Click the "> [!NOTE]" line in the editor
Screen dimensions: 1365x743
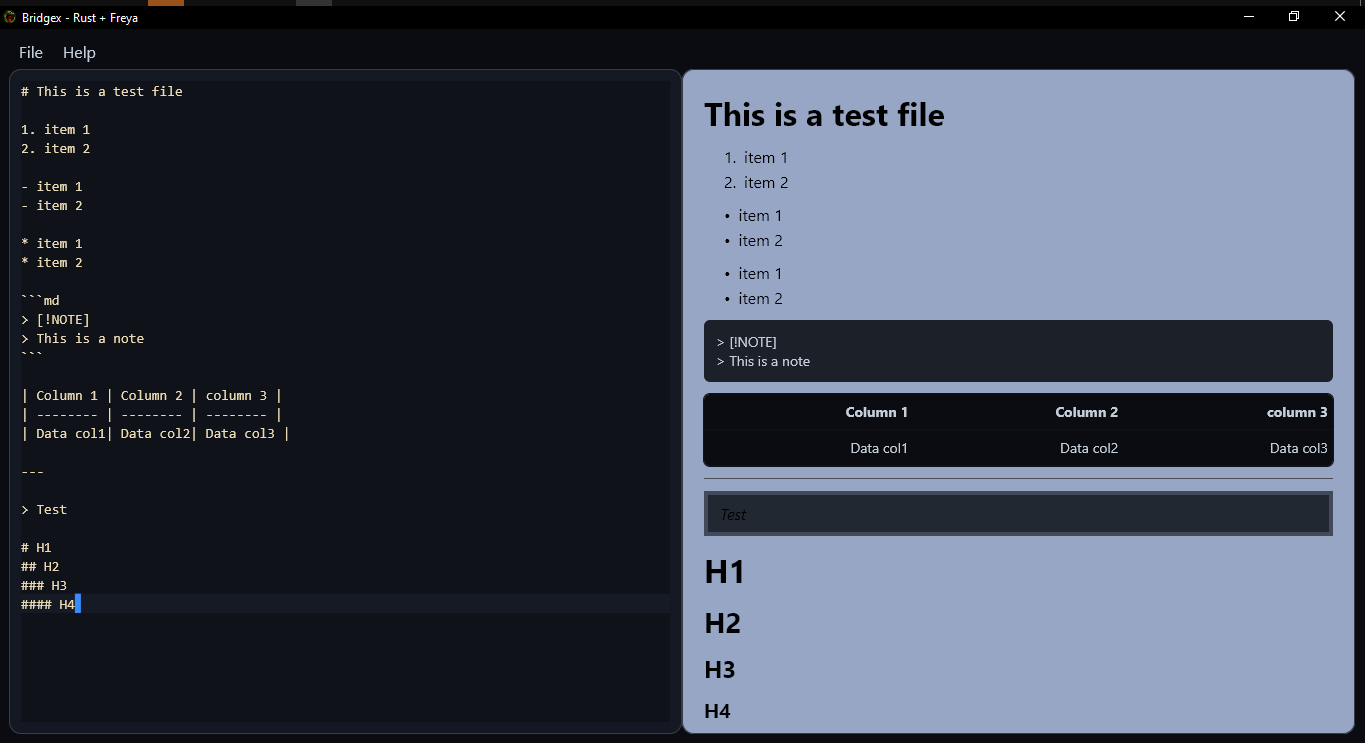pos(55,319)
